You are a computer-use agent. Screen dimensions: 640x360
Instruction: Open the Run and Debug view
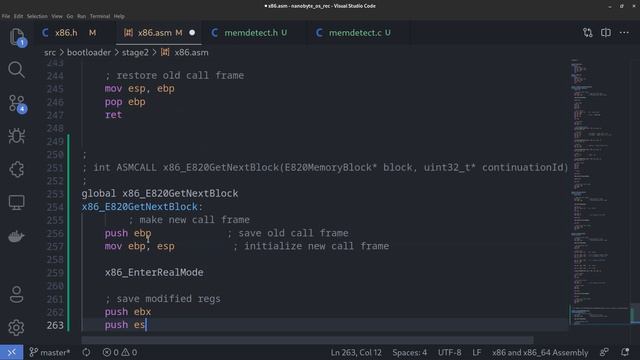click(x=16, y=136)
